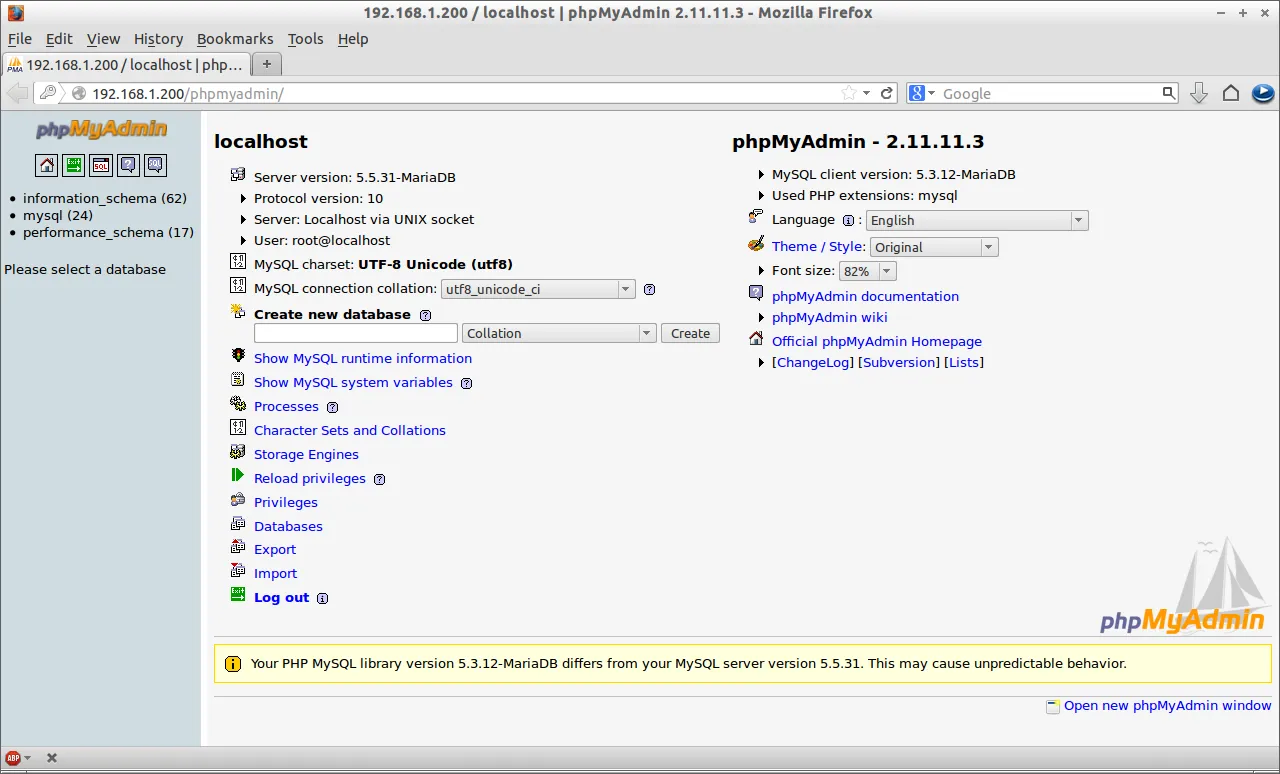Click the SQL documentation speech-bubble icon

tap(155, 165)
